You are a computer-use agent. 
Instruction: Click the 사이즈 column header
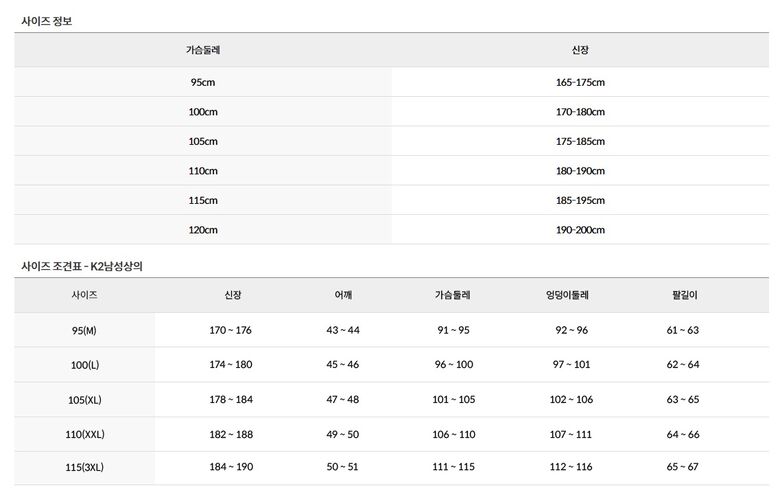(85, 295)
